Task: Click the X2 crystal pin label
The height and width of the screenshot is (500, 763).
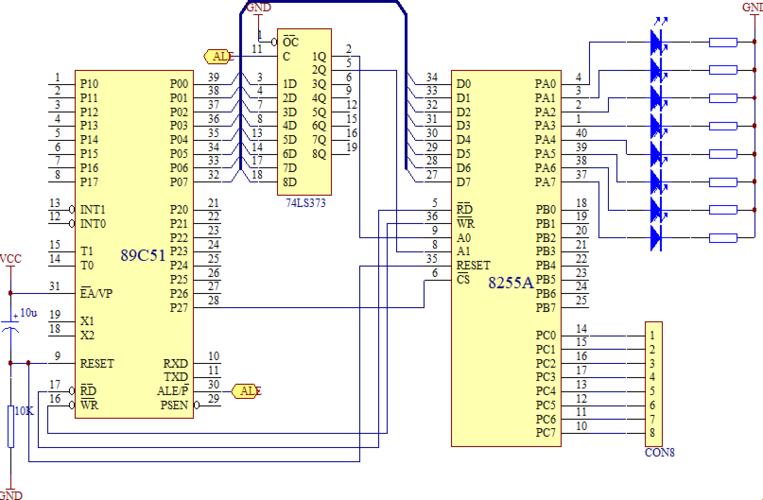Action: pyautogui.click(x=87, y=336)
